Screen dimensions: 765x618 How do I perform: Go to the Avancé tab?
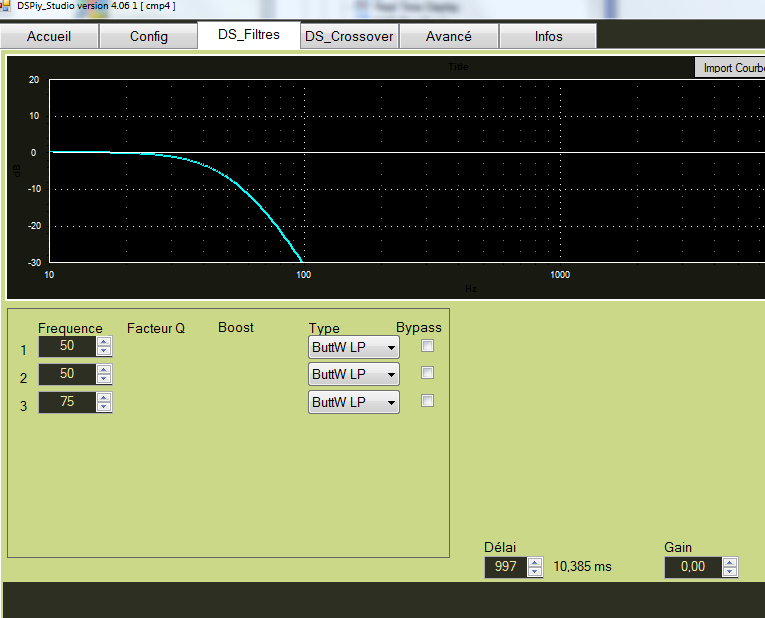coord(449,36)
